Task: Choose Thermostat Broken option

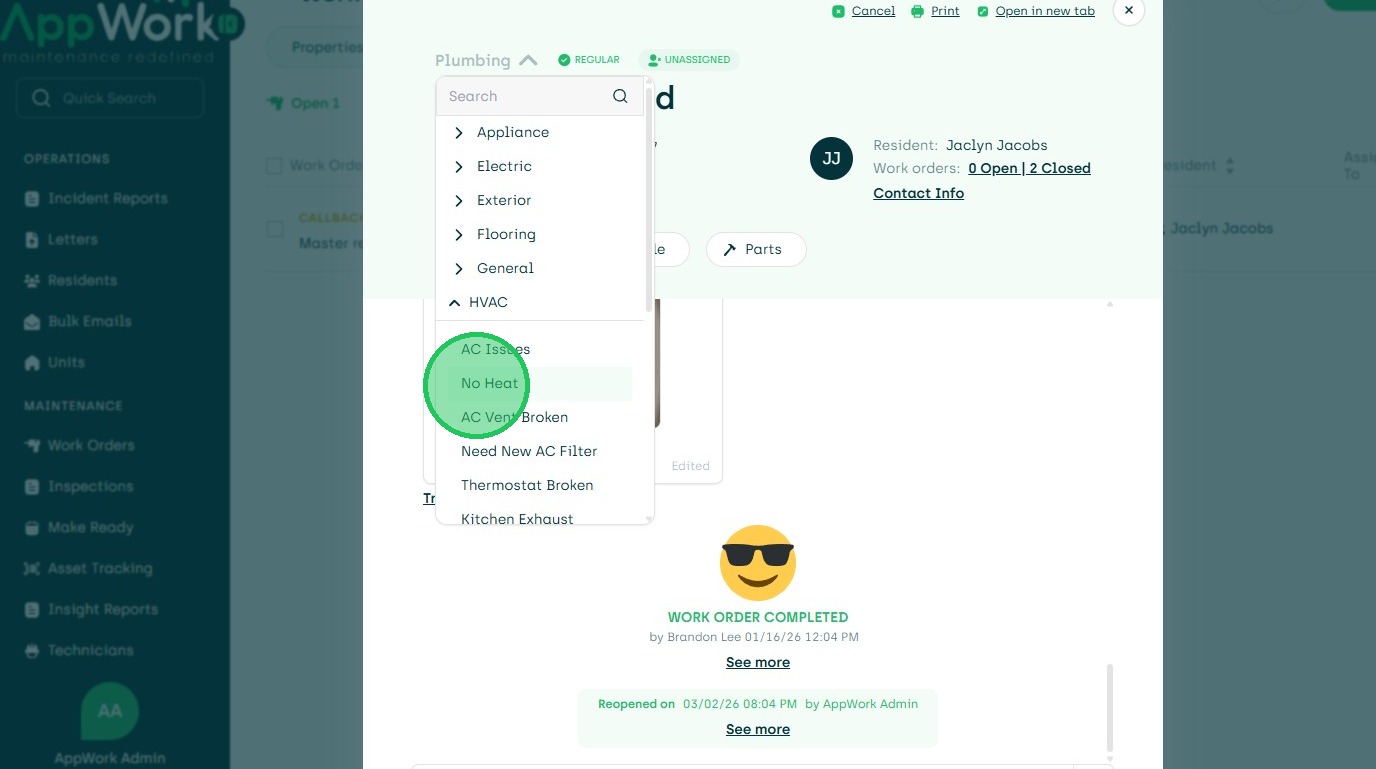Action: 527,485
